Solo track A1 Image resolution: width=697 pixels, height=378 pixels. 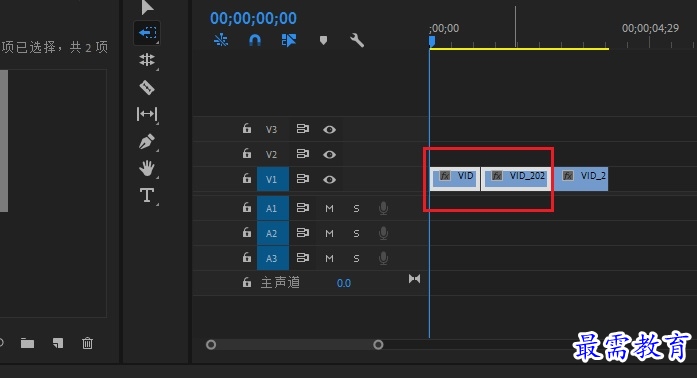[356, 208]
